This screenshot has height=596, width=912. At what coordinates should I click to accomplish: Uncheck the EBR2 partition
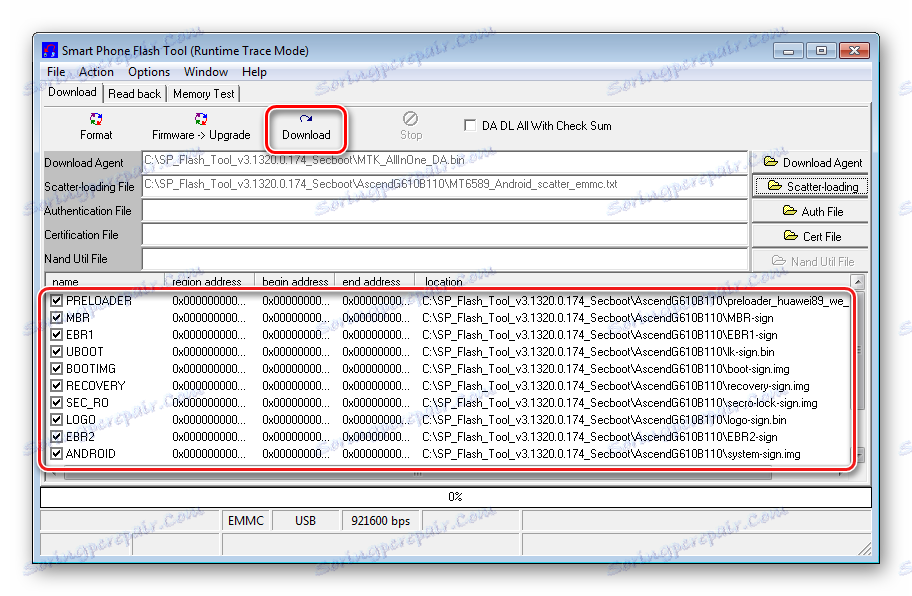coord(56,437)
